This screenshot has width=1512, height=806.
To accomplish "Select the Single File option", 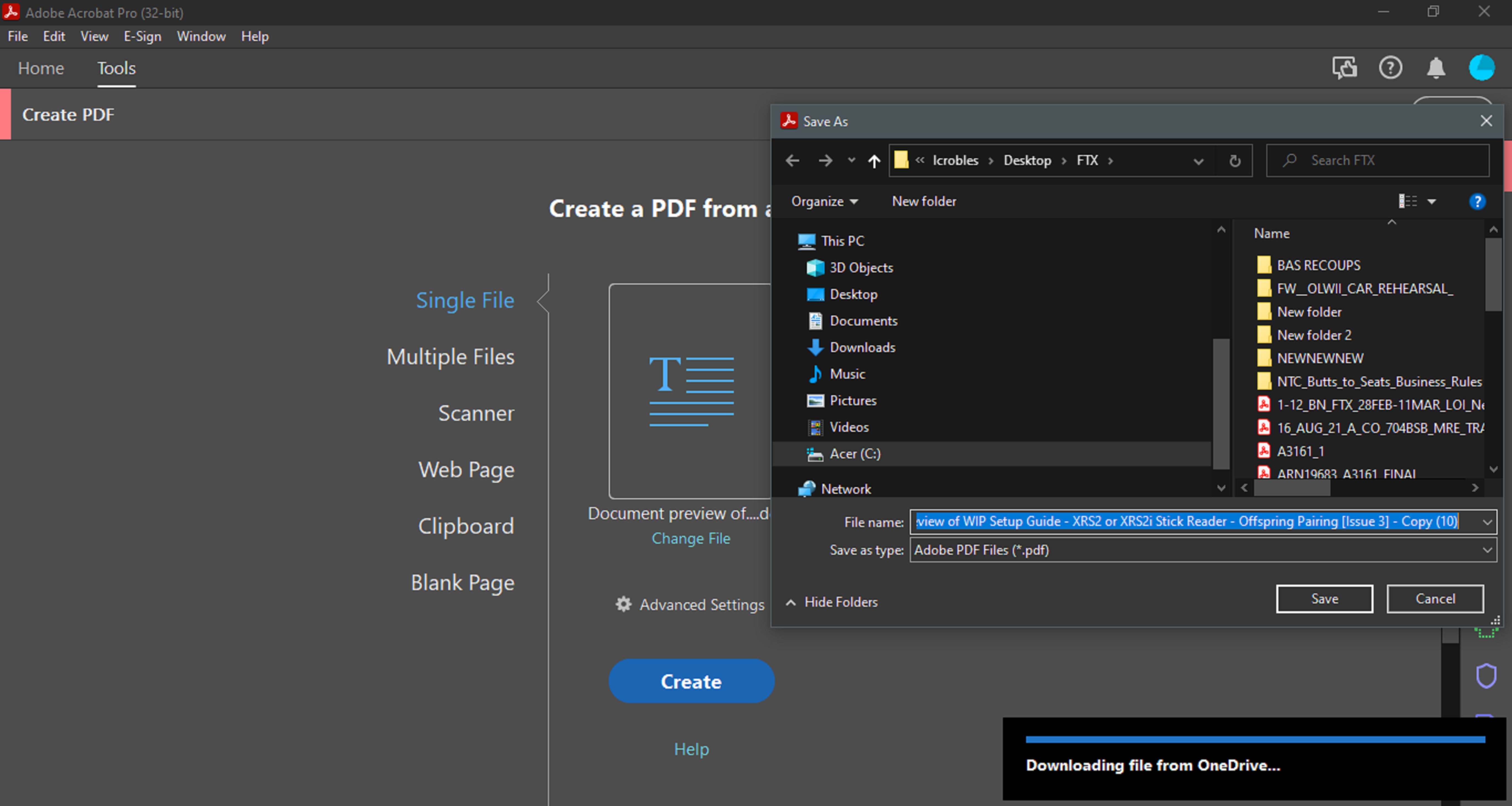I will tap(464, 300).
